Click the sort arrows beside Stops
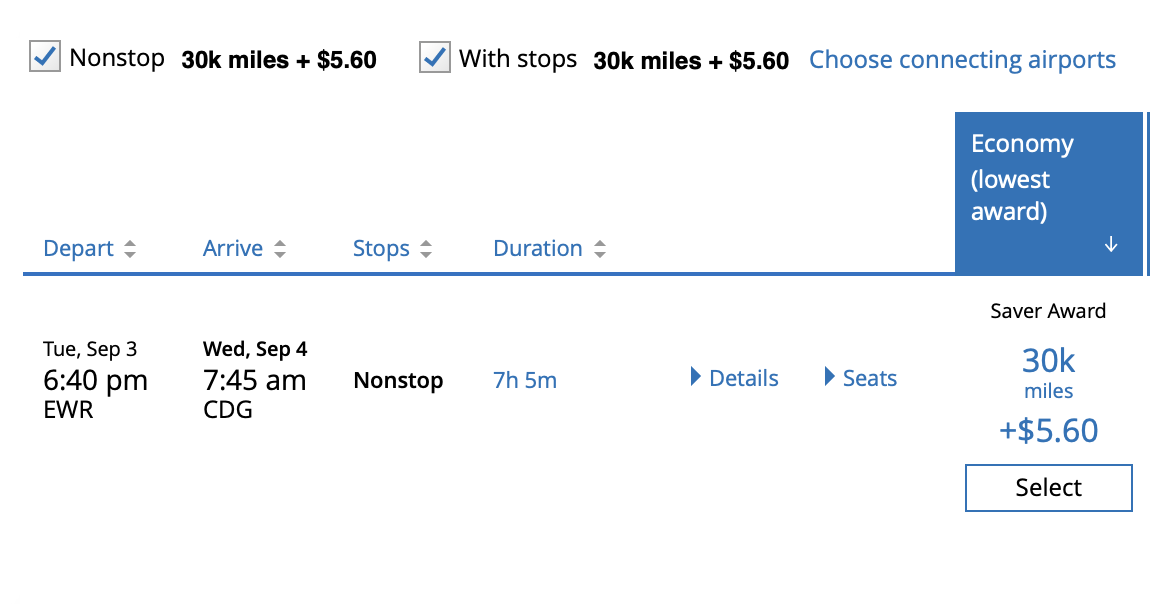Viewport: 1150px width, 604px height. tap(426, 250)
